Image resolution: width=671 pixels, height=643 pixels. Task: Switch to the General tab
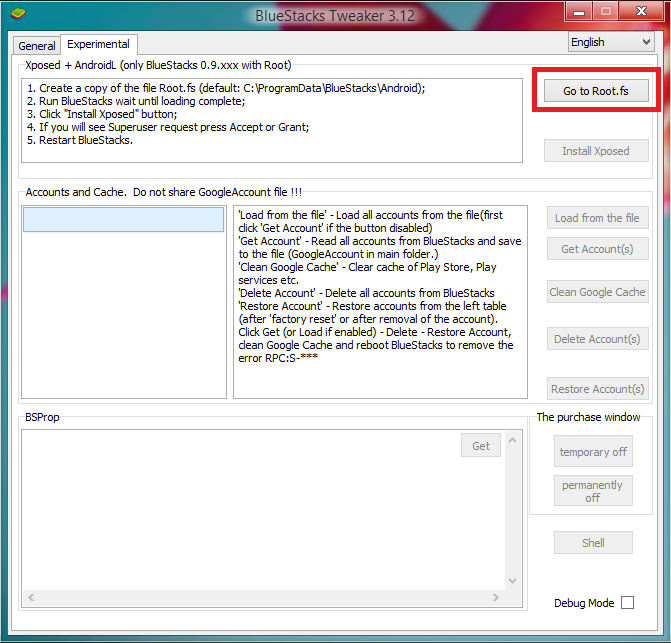coord(37,46)
